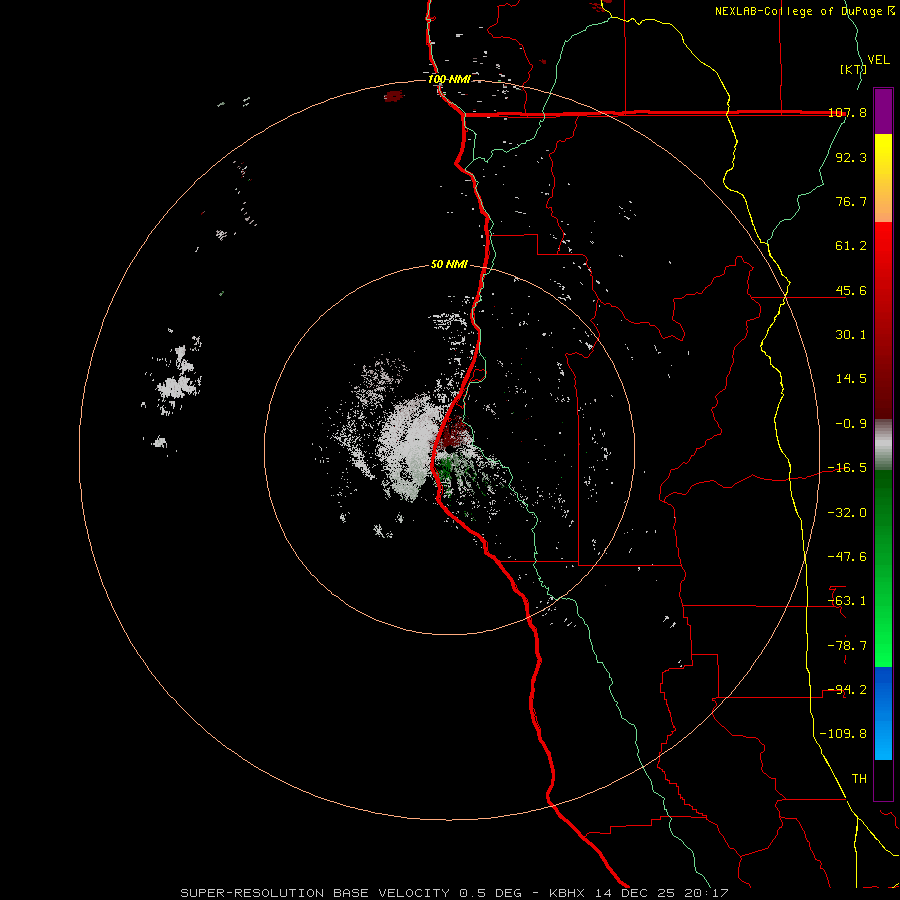Select the 100 NMI range ring label
This screenshot has width=900, height=900.
point(449,79)
